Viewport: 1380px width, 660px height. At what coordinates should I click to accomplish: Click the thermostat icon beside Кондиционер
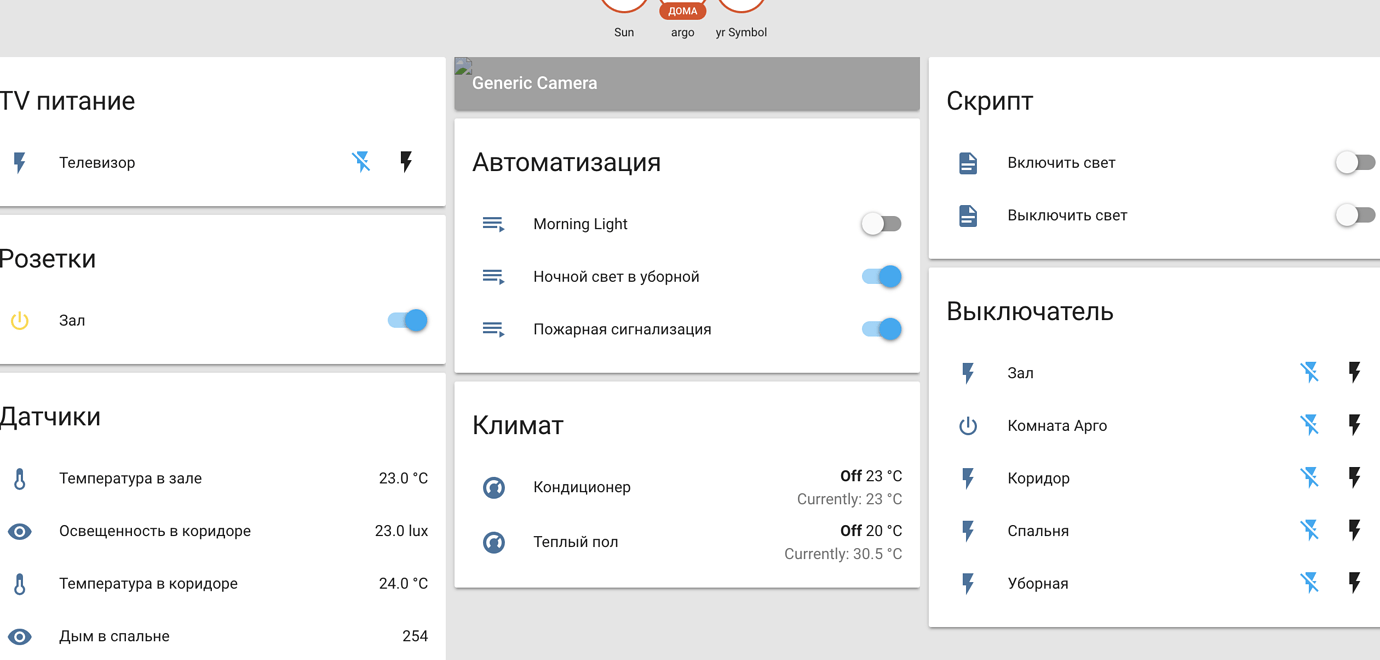(493, 487)
